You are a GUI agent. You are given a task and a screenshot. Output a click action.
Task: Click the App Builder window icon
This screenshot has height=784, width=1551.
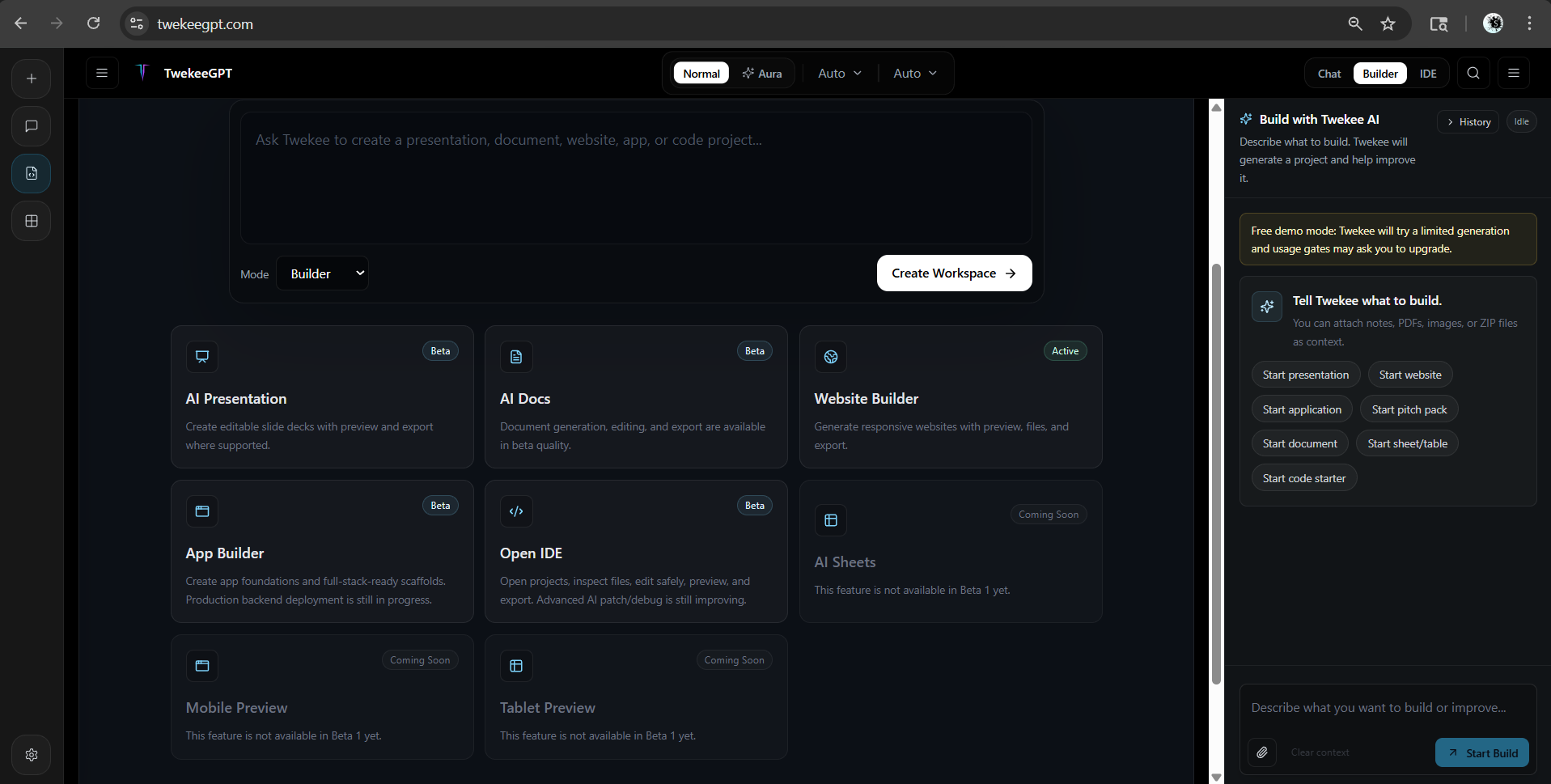pyautogui.click(x=202, y=511)
